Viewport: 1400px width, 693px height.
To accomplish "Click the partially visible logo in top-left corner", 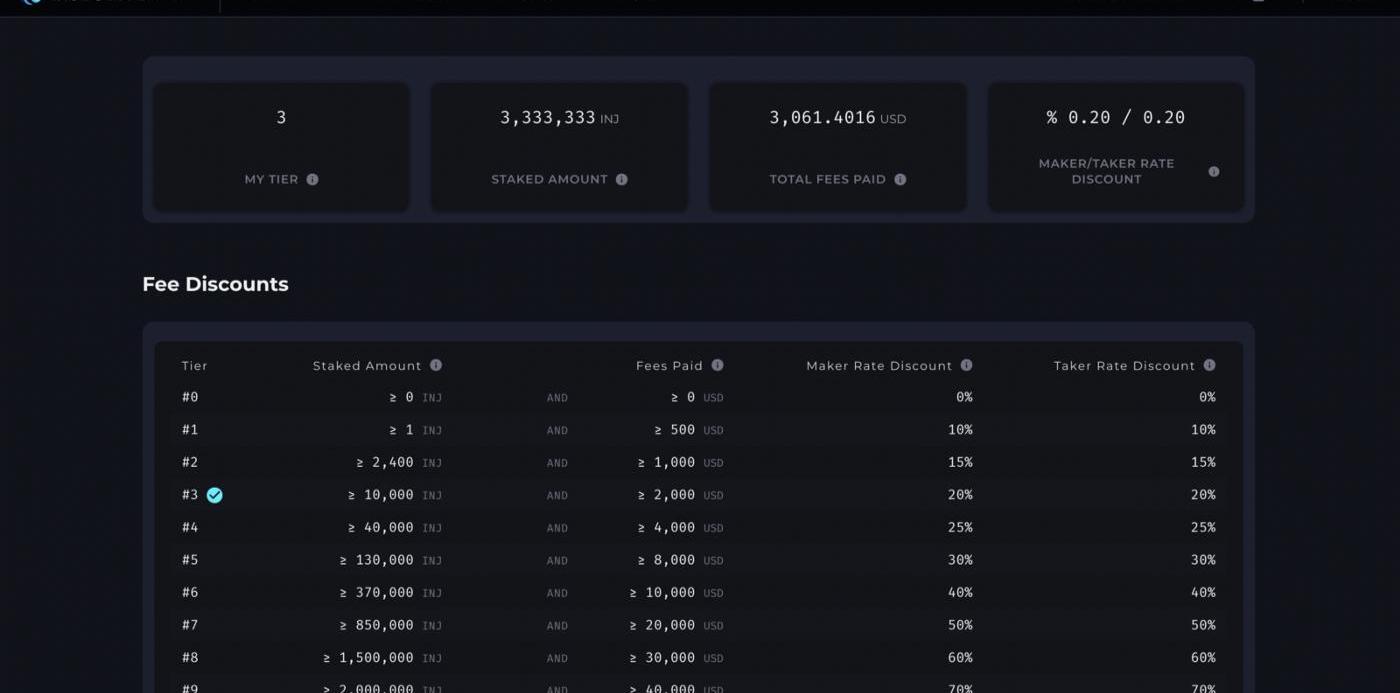I will (30, 3).
